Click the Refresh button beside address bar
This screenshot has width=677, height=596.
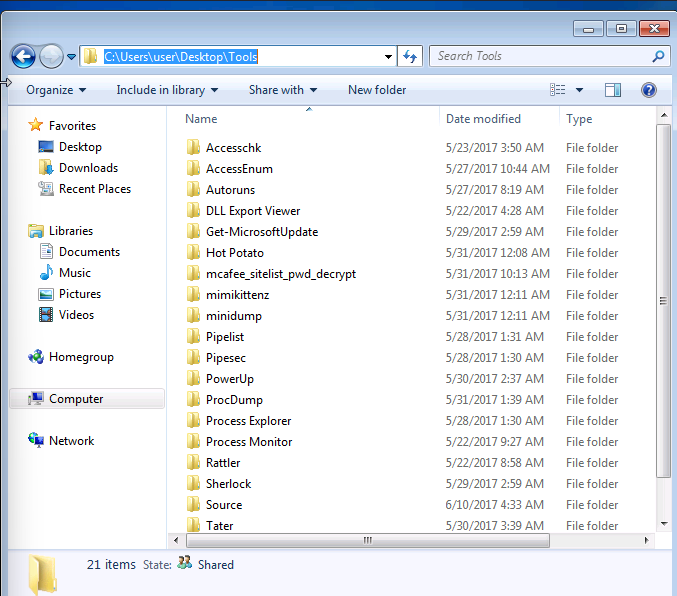pos(410,57)
